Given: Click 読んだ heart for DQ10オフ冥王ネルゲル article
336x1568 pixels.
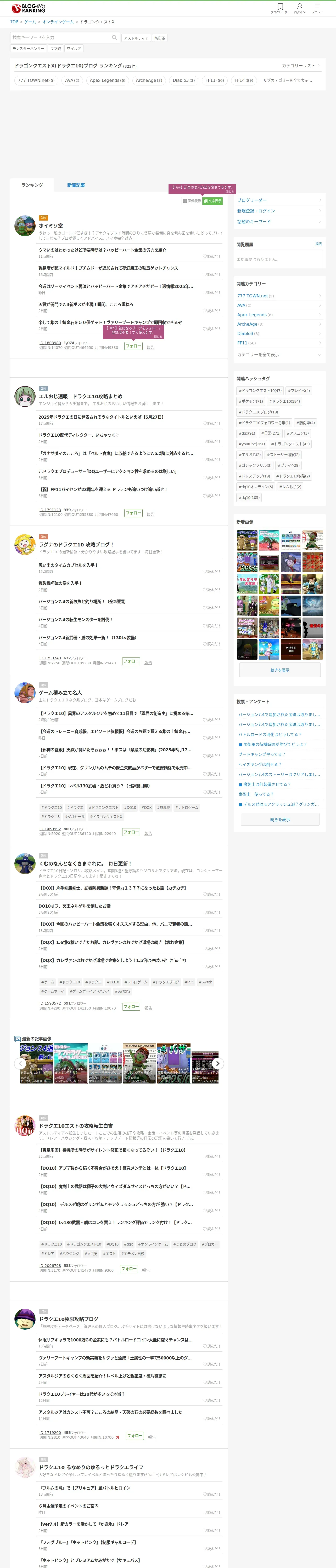Looking at the screenshot, I should pyautogui.click(x=212, y=912).
